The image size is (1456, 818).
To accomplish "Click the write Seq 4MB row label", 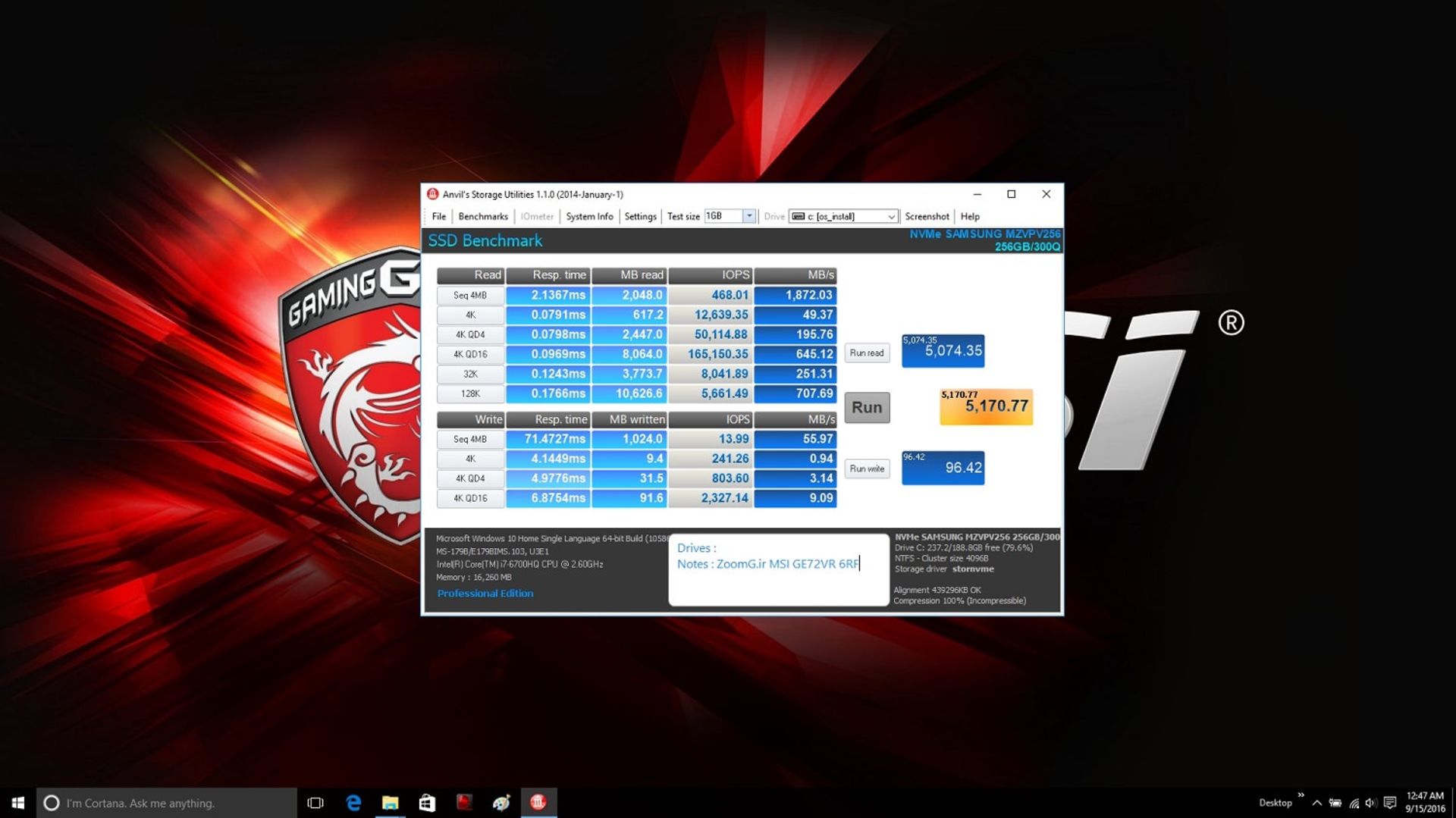I will point(470,440).
